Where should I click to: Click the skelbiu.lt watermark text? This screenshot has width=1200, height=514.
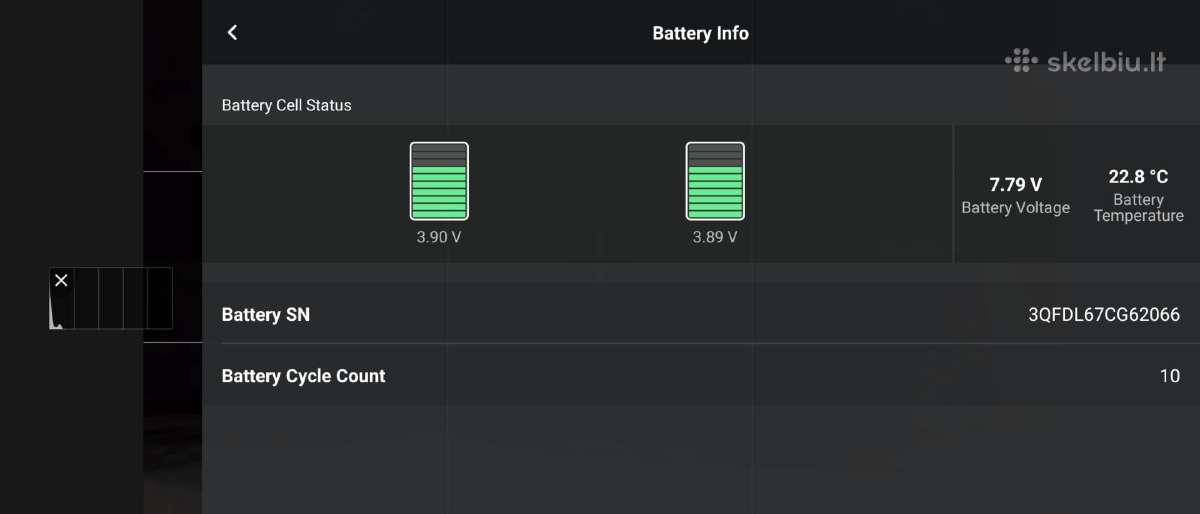click(1106, 62)
